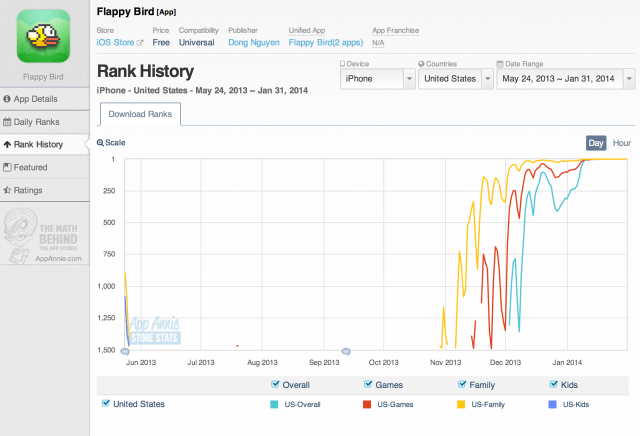This screenshot has width=640, height=436.
Task: Toggle the Overall category checkbox
Action: (275, 384)
